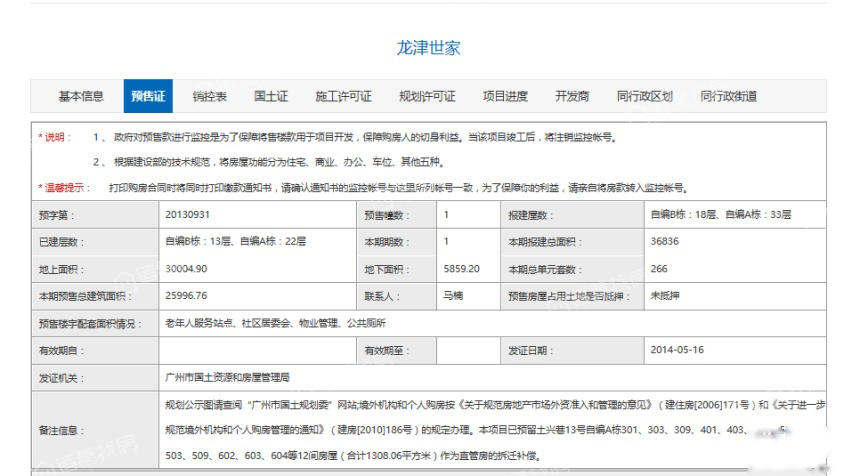Open the 开发商 tab

pyautogui.click(x=572, y=97)
